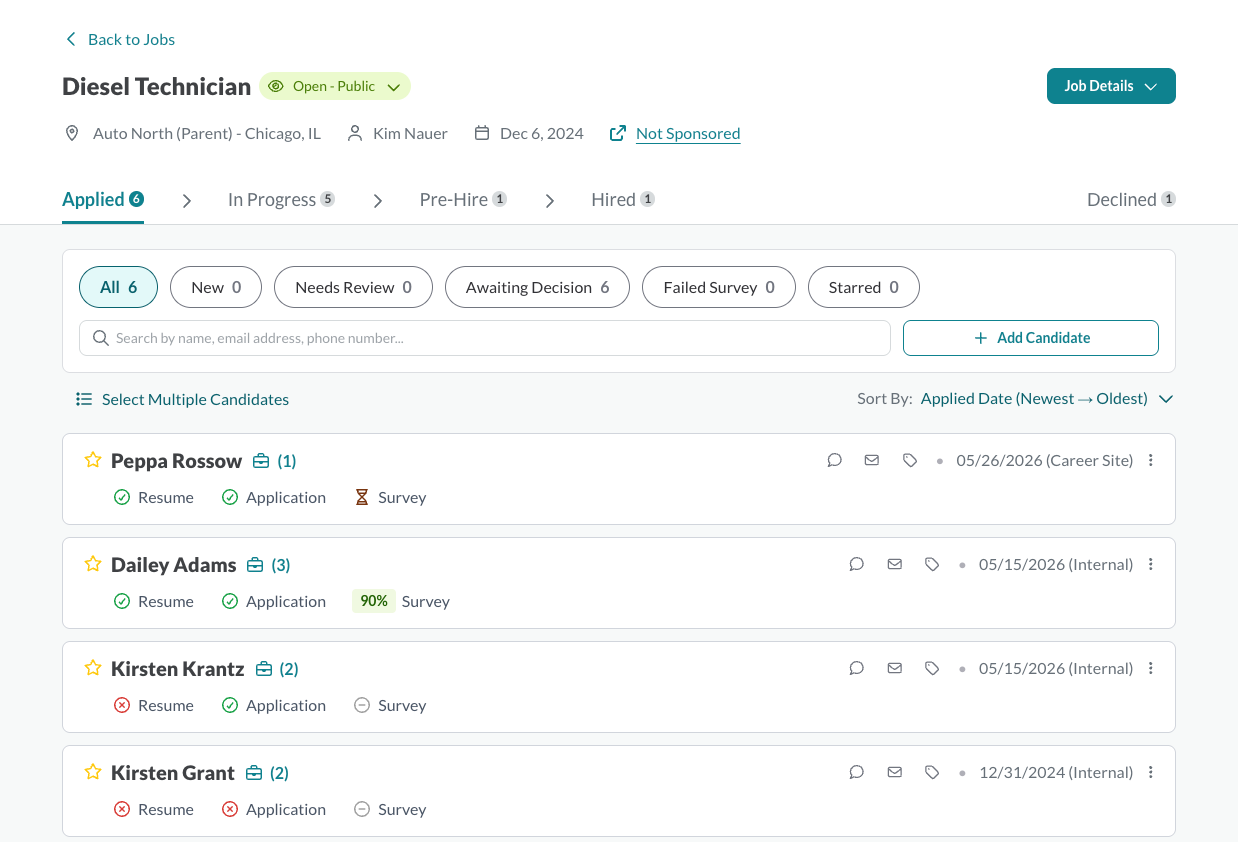
Task: View Dailey Adams's job applications briefcase
Action: pos(268,565)
